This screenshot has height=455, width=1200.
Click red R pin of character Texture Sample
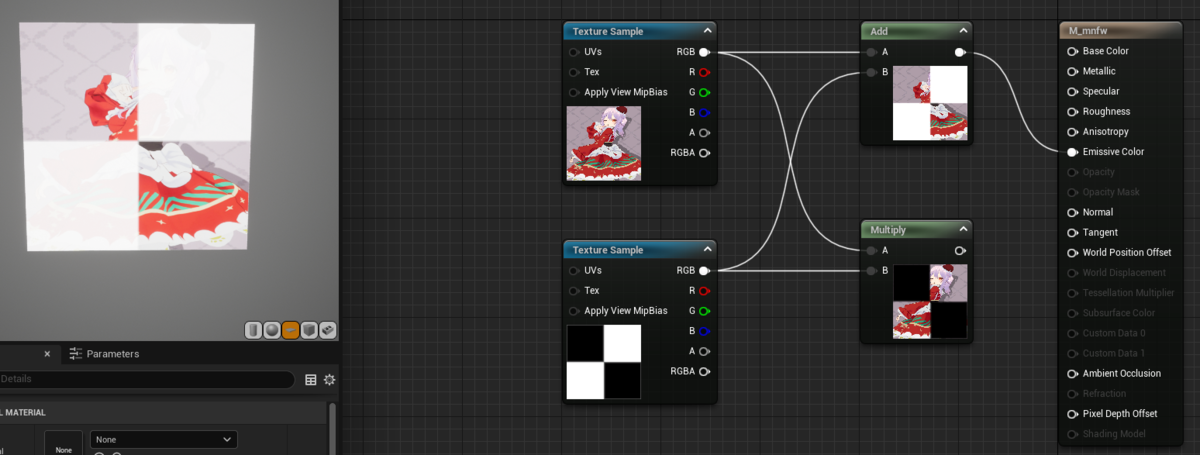704,72
